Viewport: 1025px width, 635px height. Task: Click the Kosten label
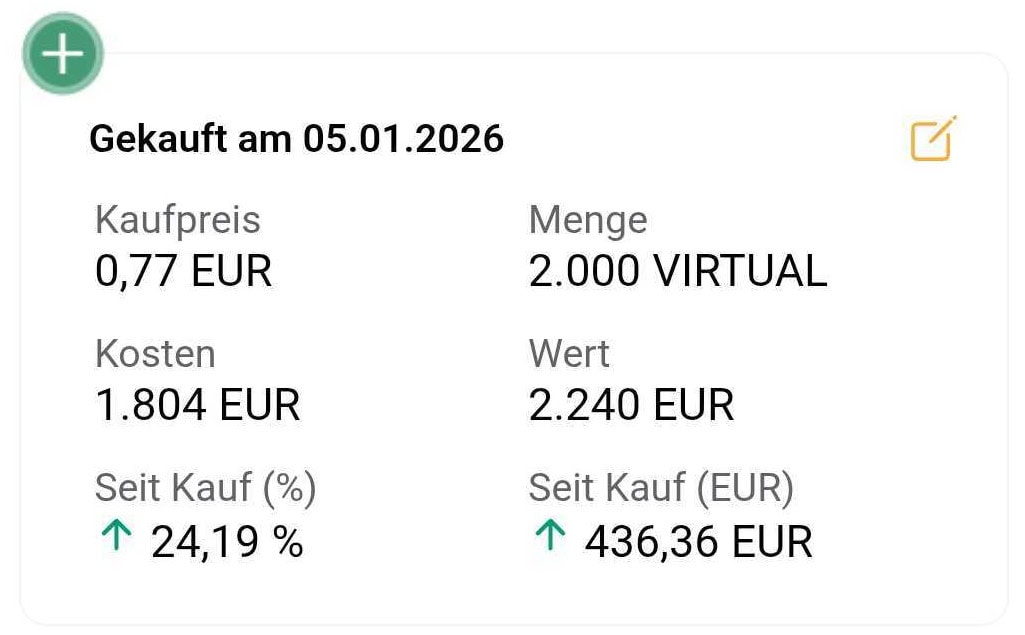[155, 354]
